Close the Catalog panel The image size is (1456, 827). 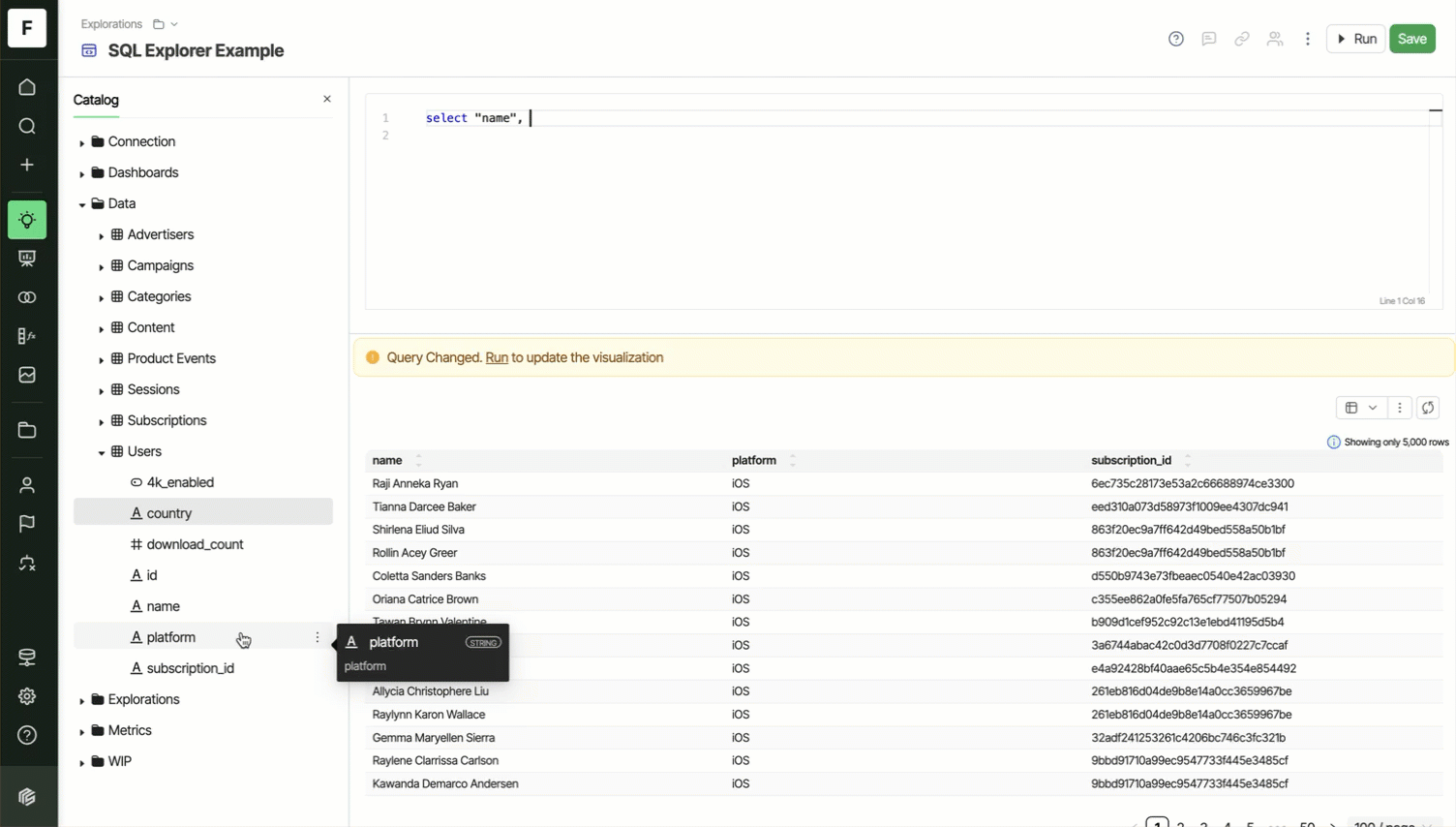327,99
